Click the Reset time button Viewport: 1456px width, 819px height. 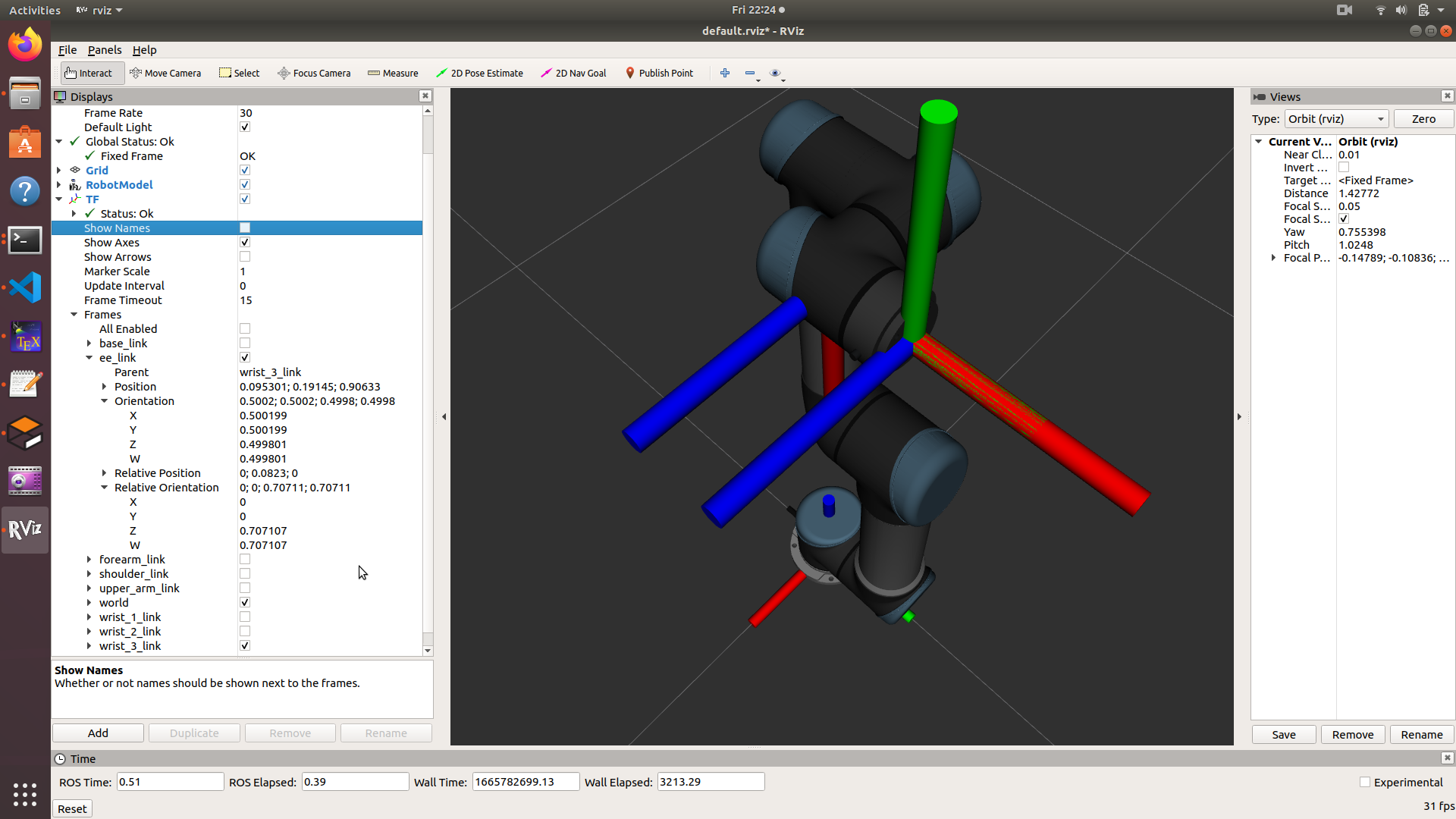coord(72,809)
